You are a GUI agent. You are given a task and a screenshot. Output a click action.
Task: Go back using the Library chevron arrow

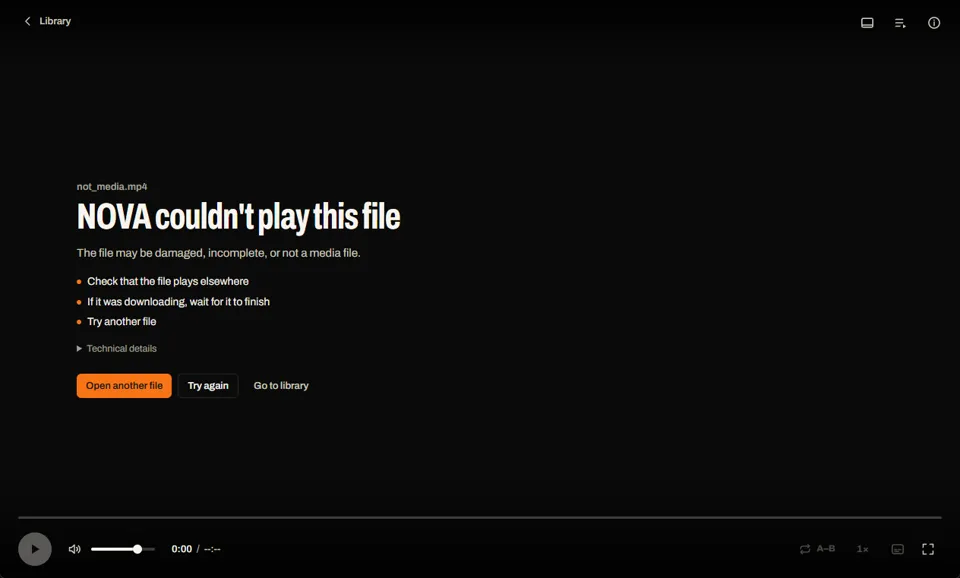coord(28,21)
